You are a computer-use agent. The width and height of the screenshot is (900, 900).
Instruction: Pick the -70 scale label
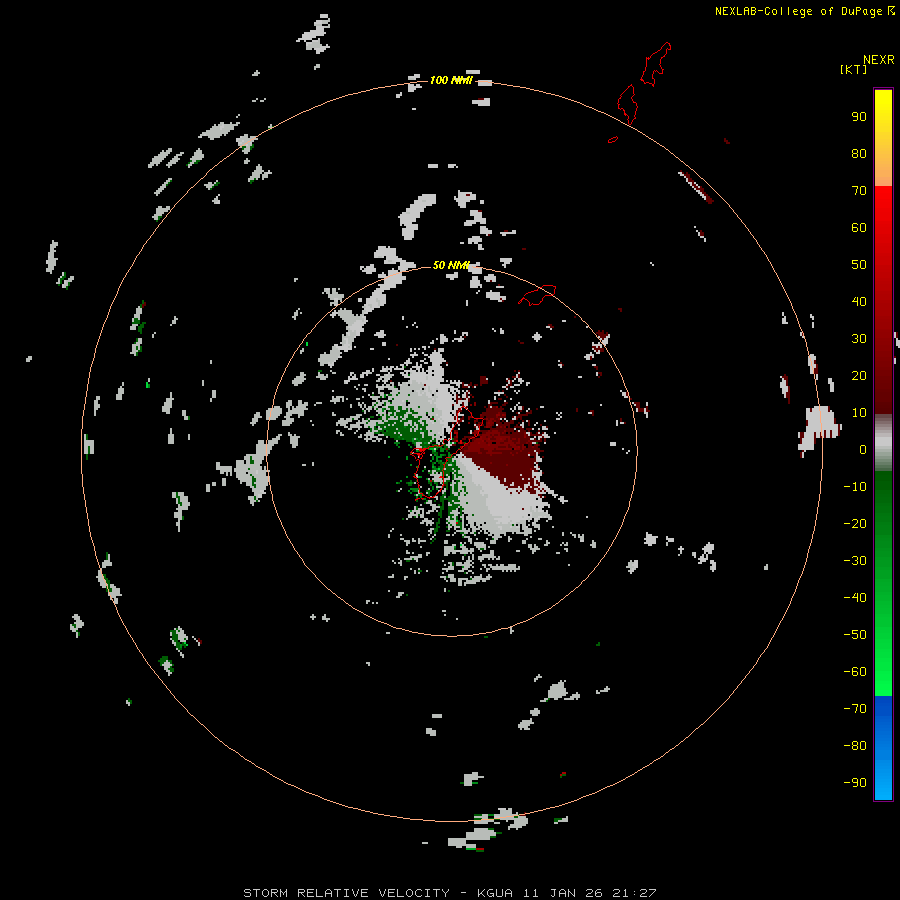click(855, 709)
